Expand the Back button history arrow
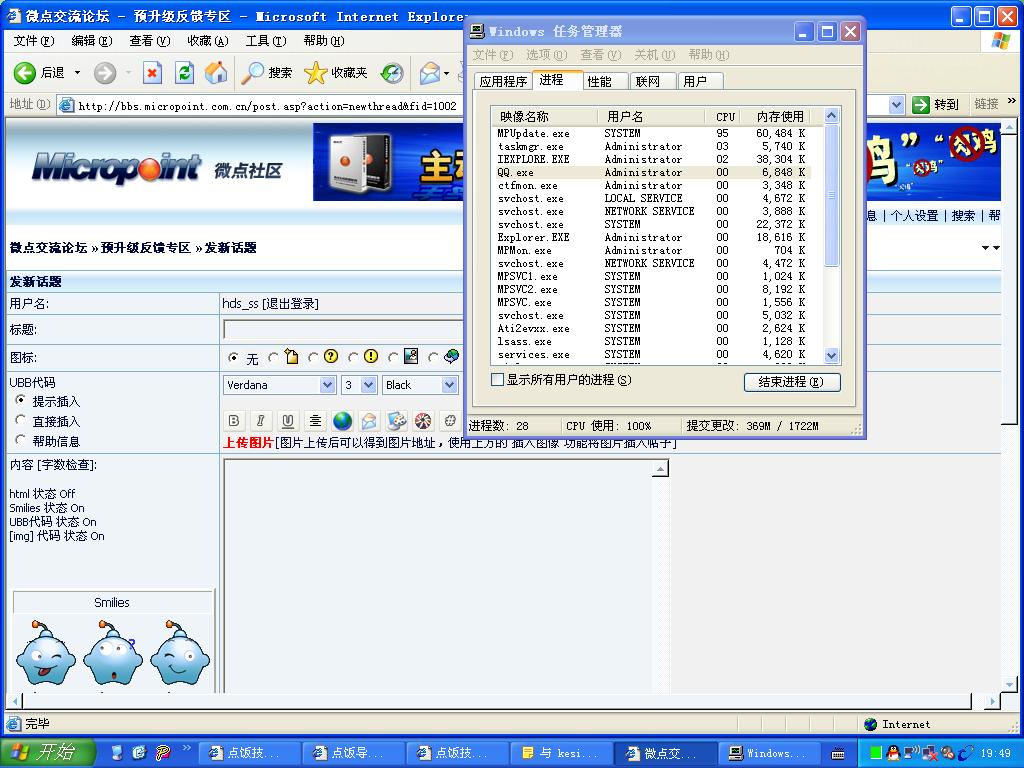Image resolution: width=1024 pixels, height=768 pixels. point(77,72)
